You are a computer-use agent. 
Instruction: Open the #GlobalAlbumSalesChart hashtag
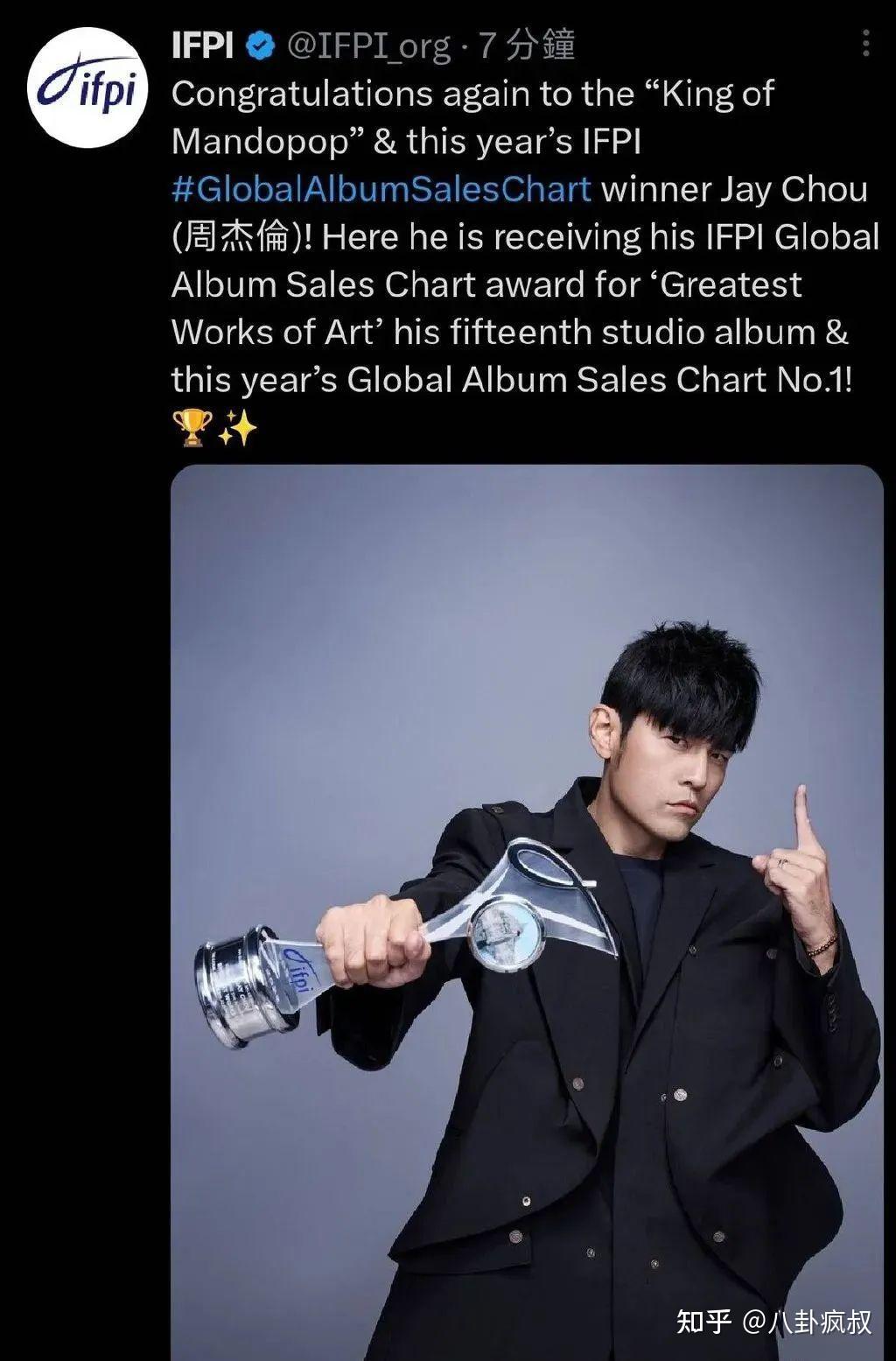click(381, 189)
